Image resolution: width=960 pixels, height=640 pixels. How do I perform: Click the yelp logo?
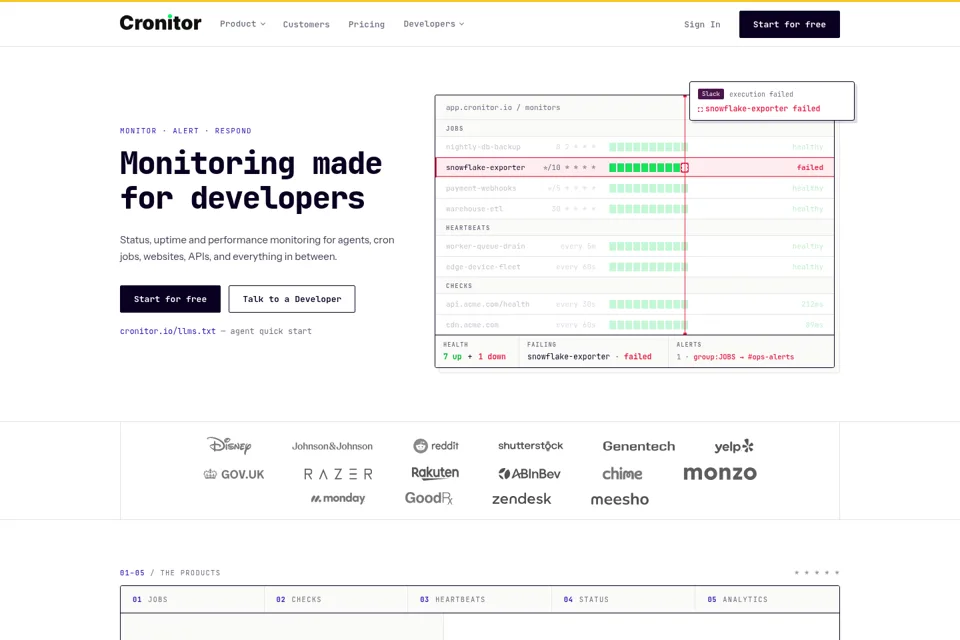(734, 446)
